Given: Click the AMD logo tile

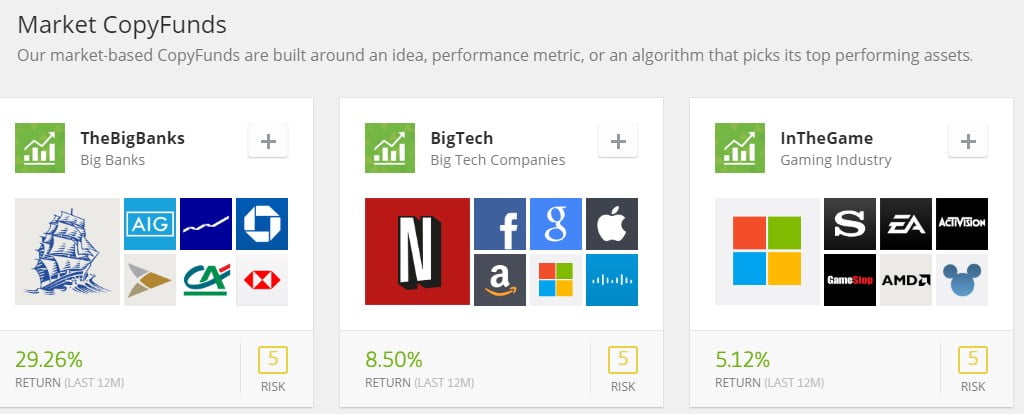Looking at the screenshot, I should pos(906,279).
